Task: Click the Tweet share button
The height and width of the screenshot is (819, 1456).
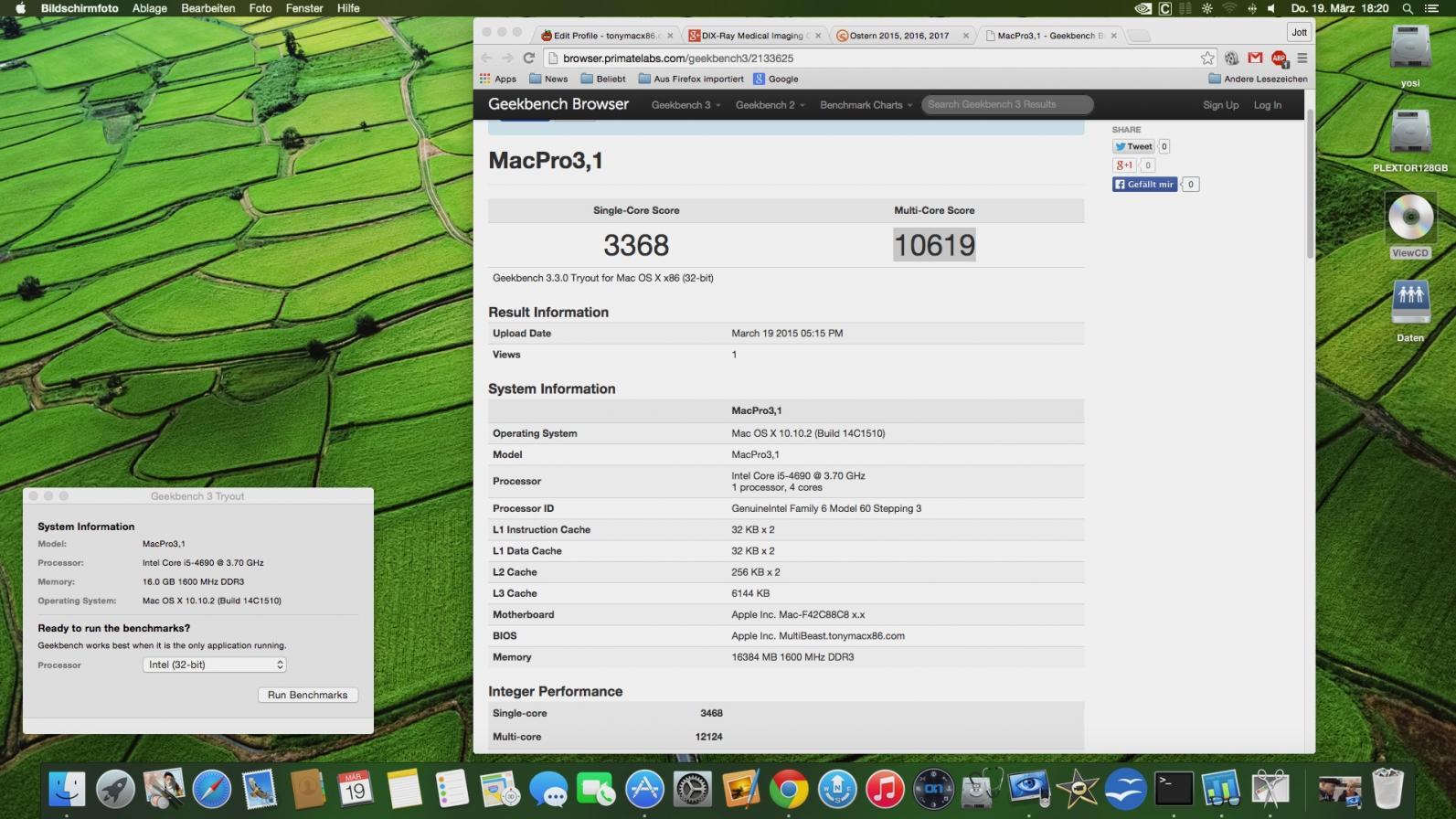Action: point(1133,146)
